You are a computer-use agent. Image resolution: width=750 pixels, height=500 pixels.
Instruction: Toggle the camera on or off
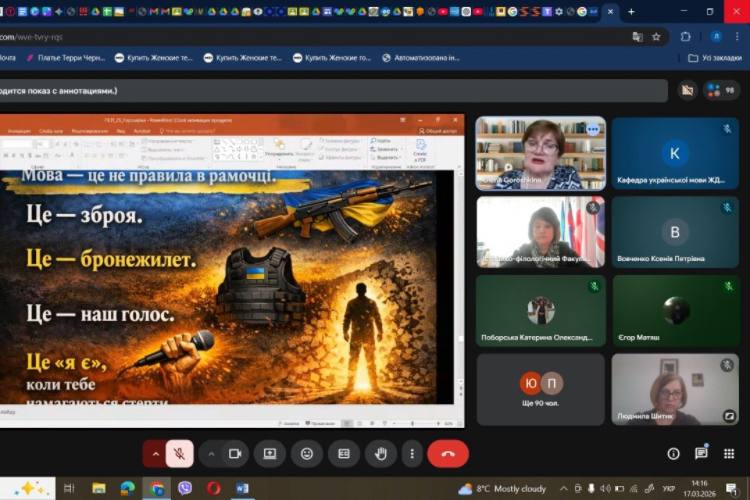point(235,453)
